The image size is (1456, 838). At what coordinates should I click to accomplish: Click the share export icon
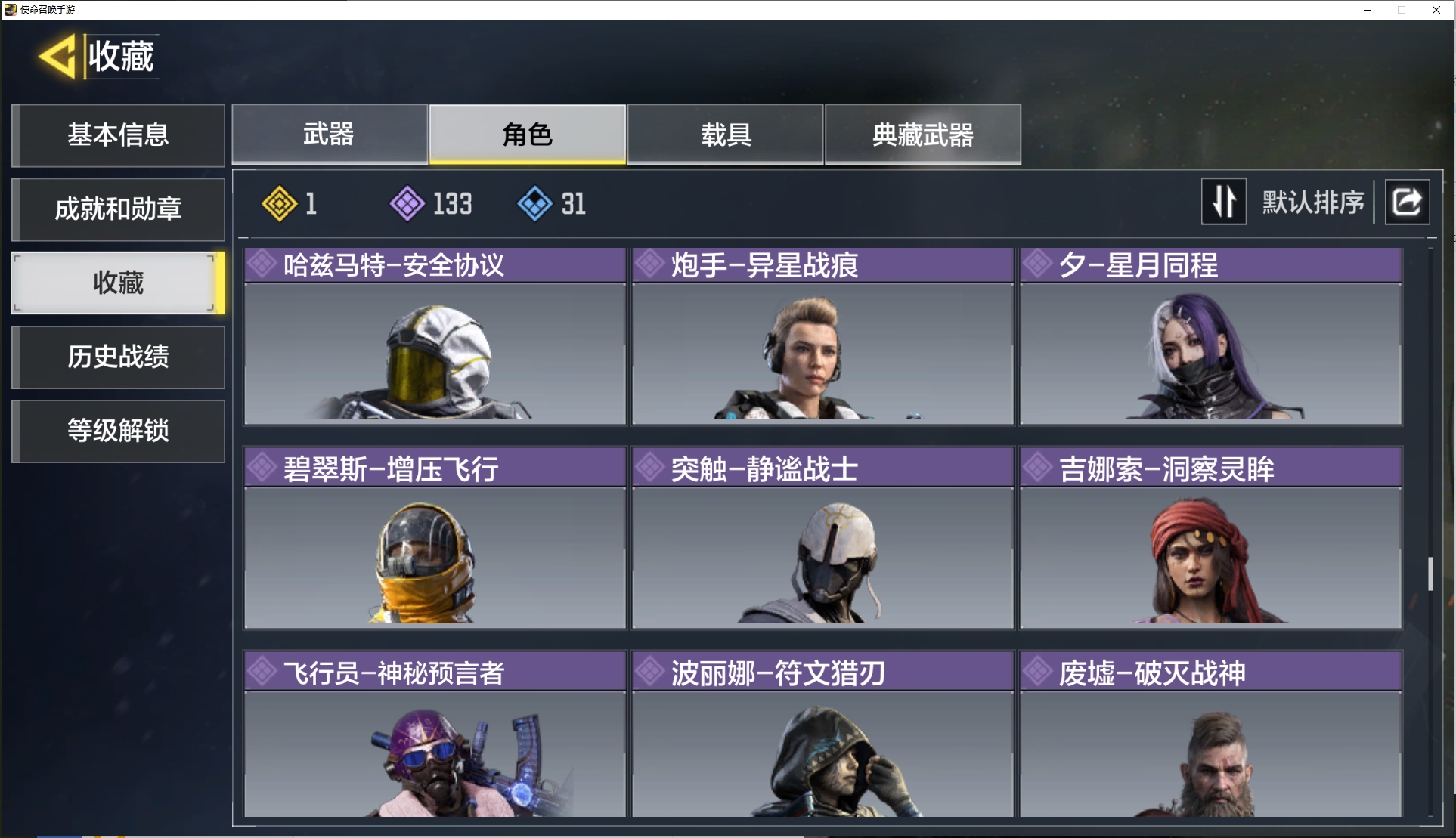(1407, 202)
